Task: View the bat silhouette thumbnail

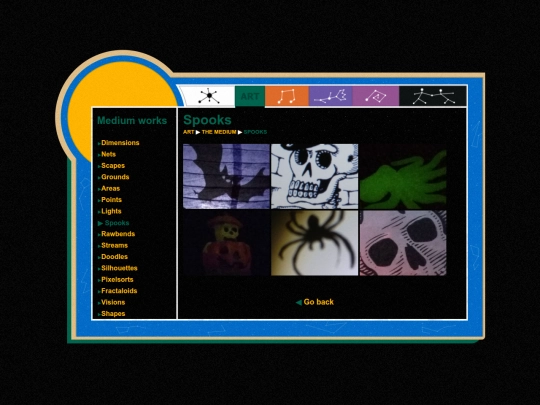Action: pyautogui.click(x=226, y=176)
